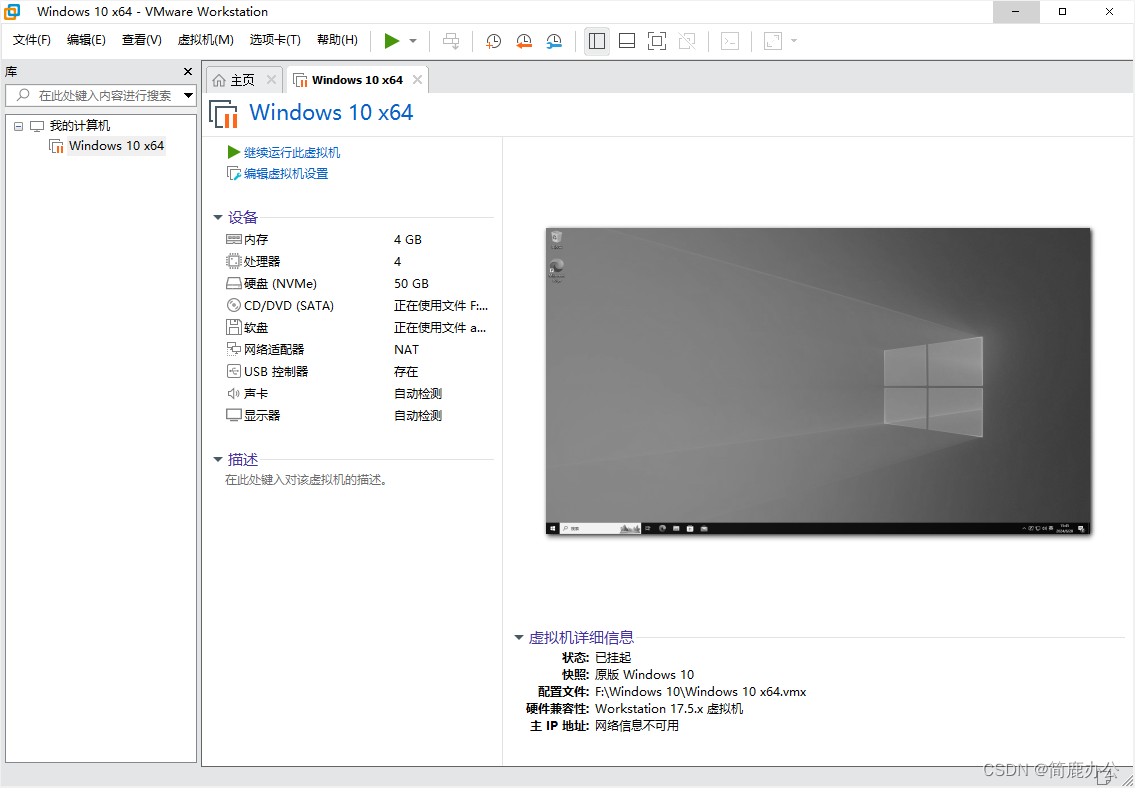1135x788 pixels.
Task: Open the 帮助(H) menu
Action: pos(337,41)
